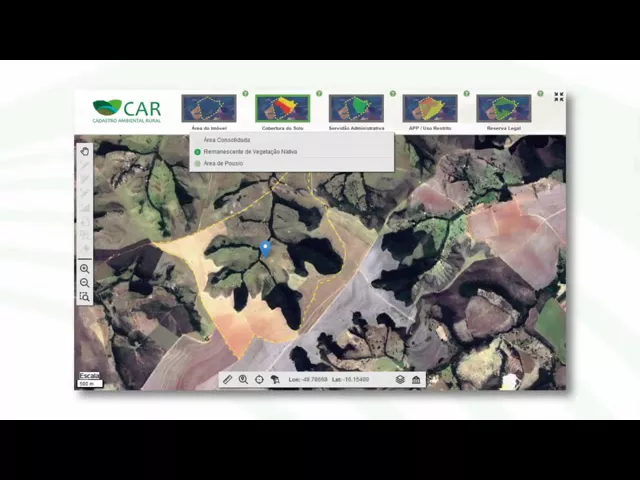Click the zoom out magnifier
This screenshot has height=480, width=640.
coord(84,283)
